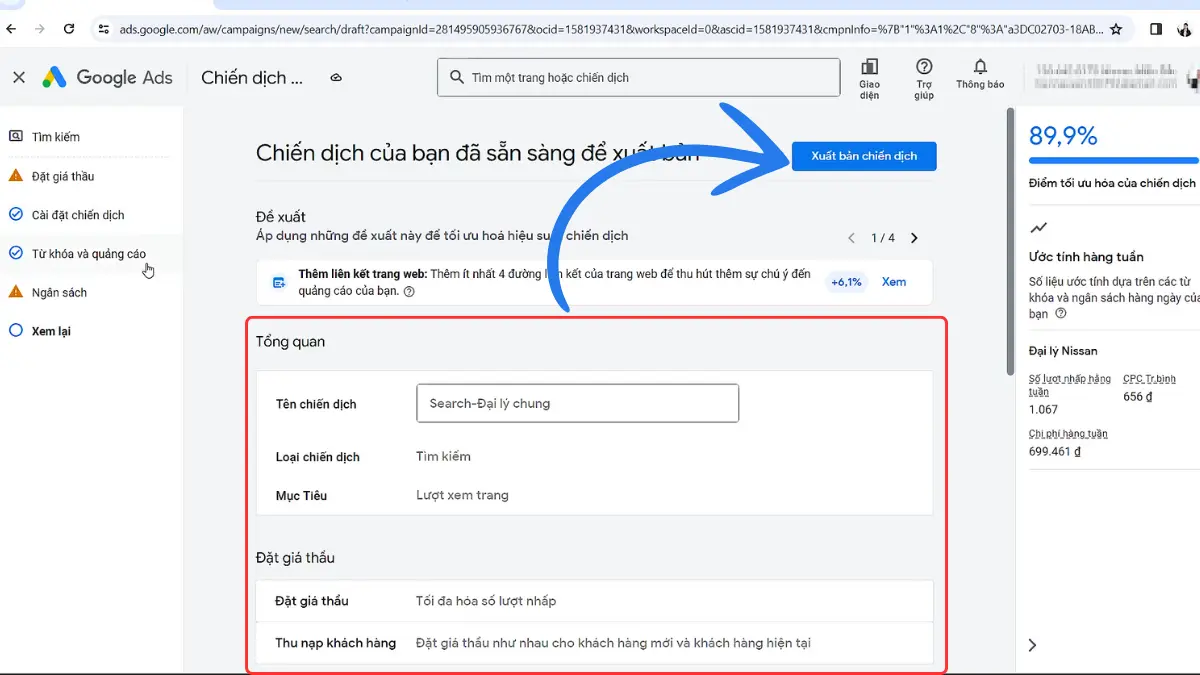
Task: Click the sitelink suggestion icon
Action: point(279,282)
